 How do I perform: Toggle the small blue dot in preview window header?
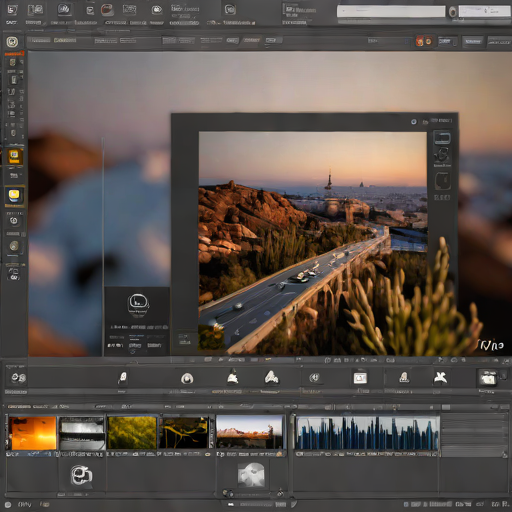tap(414, 122)
